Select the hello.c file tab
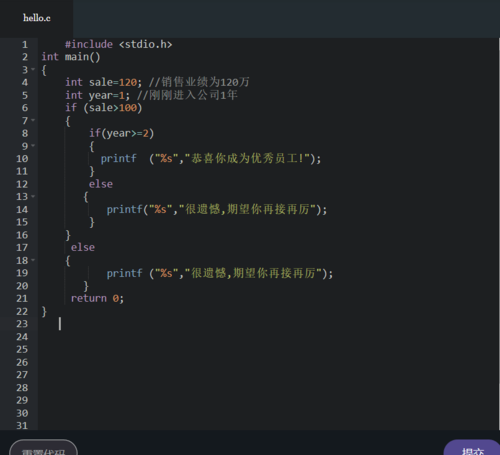The height and width of the screenshot is (455, 500). click(x=36, y=18)
